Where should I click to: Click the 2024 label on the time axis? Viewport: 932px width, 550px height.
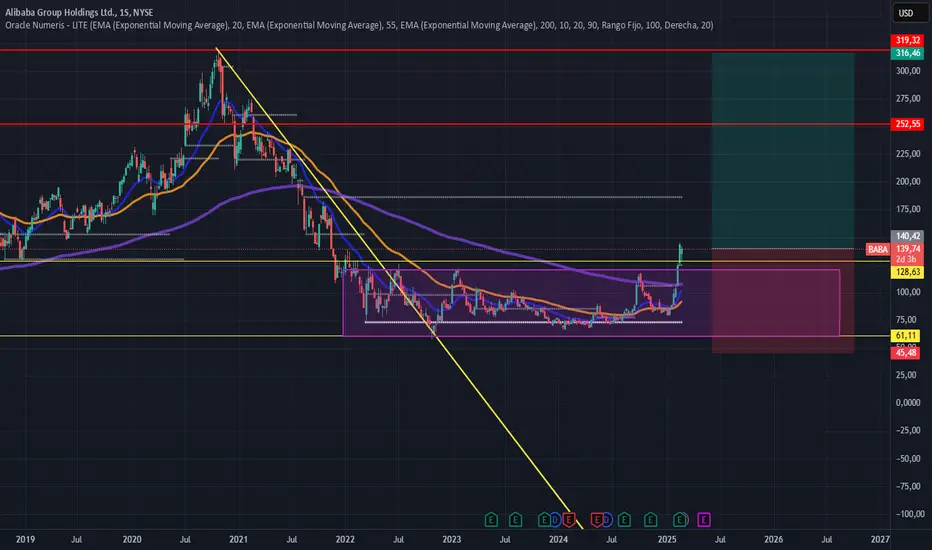coord(558,539)
